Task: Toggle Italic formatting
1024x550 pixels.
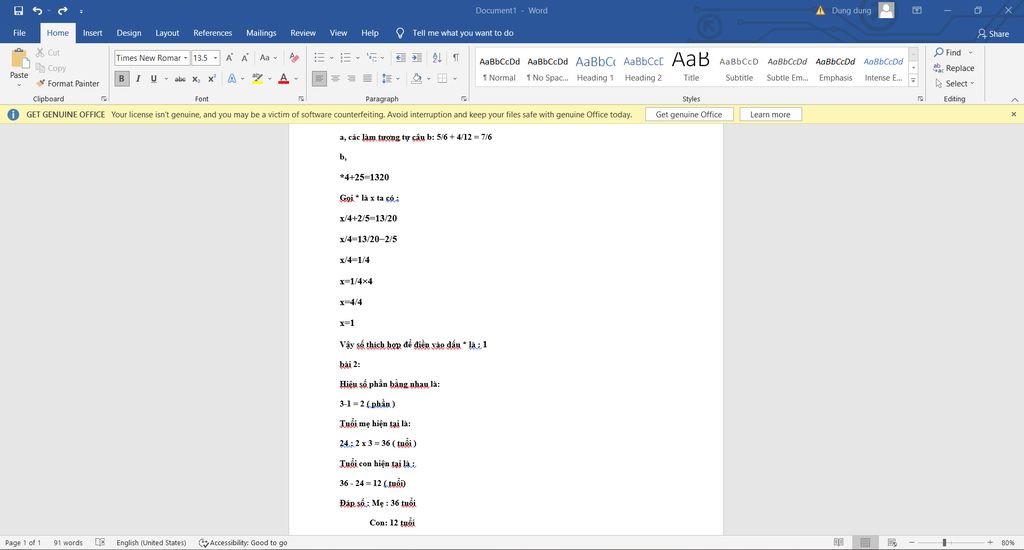Action: pyautogui.click(x=138, y=78)
